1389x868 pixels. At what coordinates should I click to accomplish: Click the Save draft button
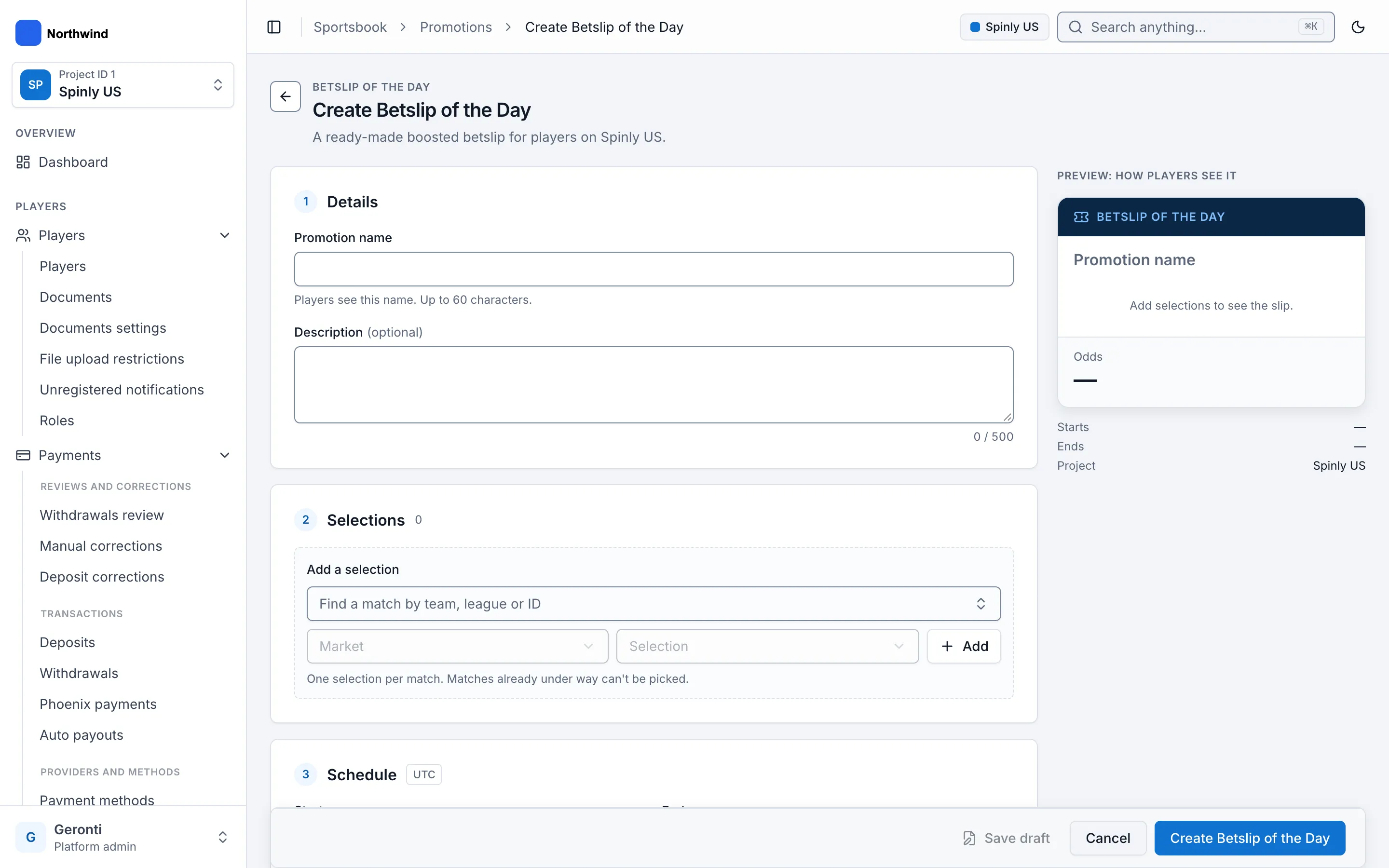click(x=1006, y=838)
